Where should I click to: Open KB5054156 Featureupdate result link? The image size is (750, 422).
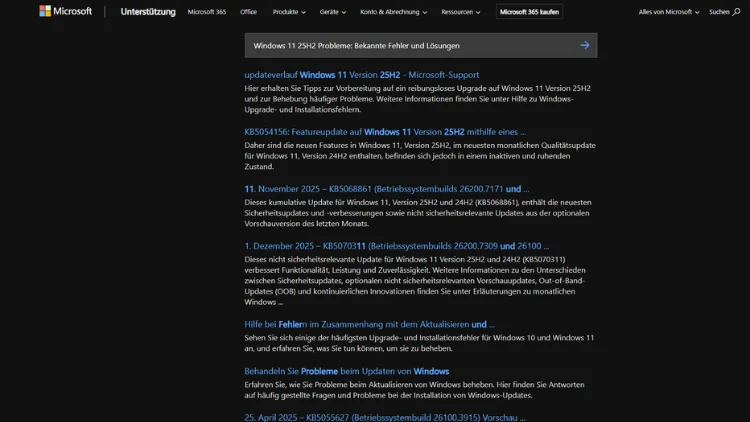[385, 132]
